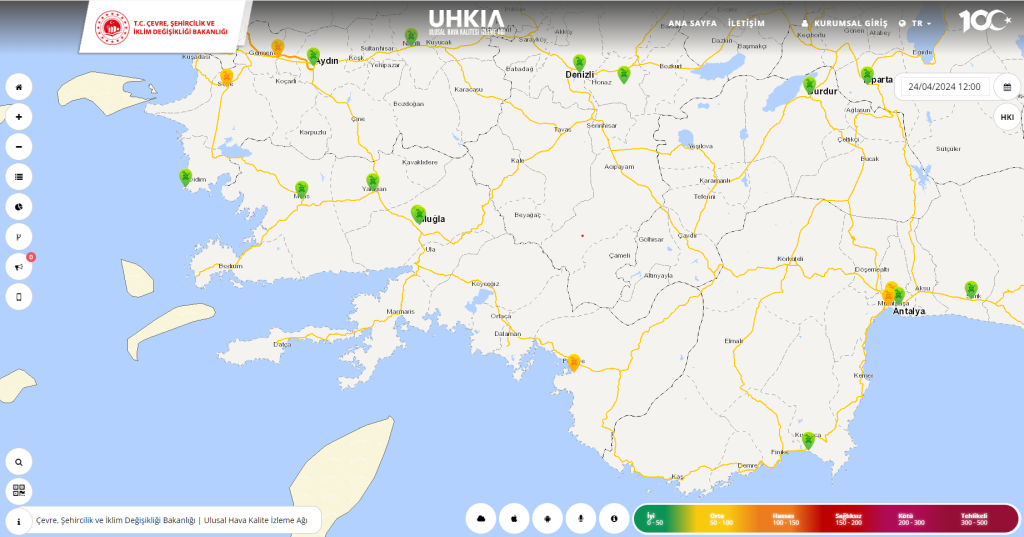1024x537 pixels.
Task: Select the orange Fethiye coastal marker
Action: coord(574,363)
